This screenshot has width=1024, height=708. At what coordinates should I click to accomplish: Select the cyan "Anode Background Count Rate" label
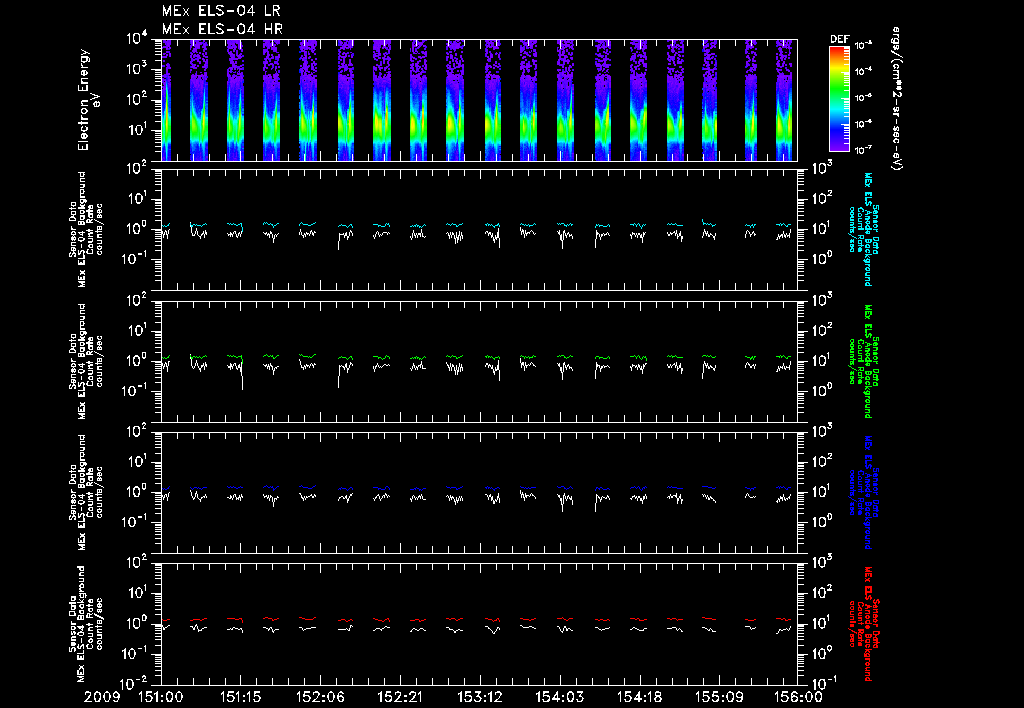864,229
